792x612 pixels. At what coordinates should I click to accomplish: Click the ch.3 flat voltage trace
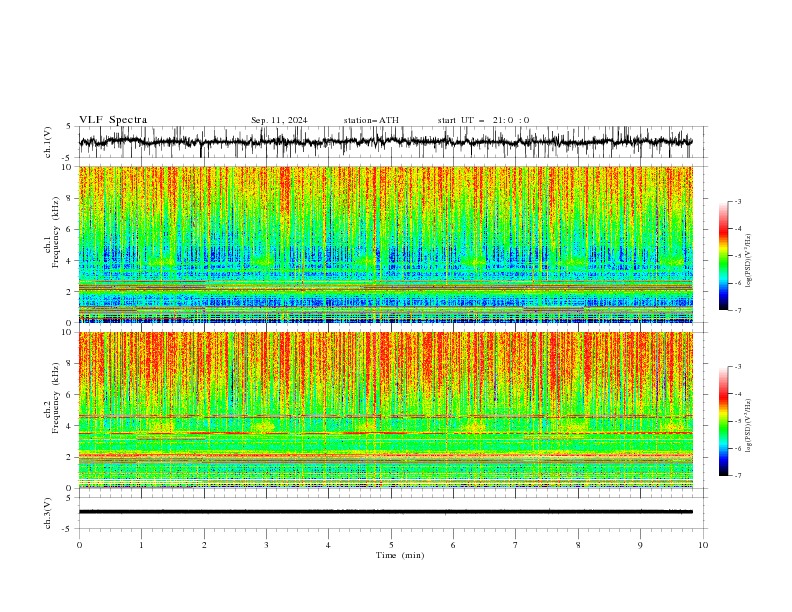tap(385, 512)
